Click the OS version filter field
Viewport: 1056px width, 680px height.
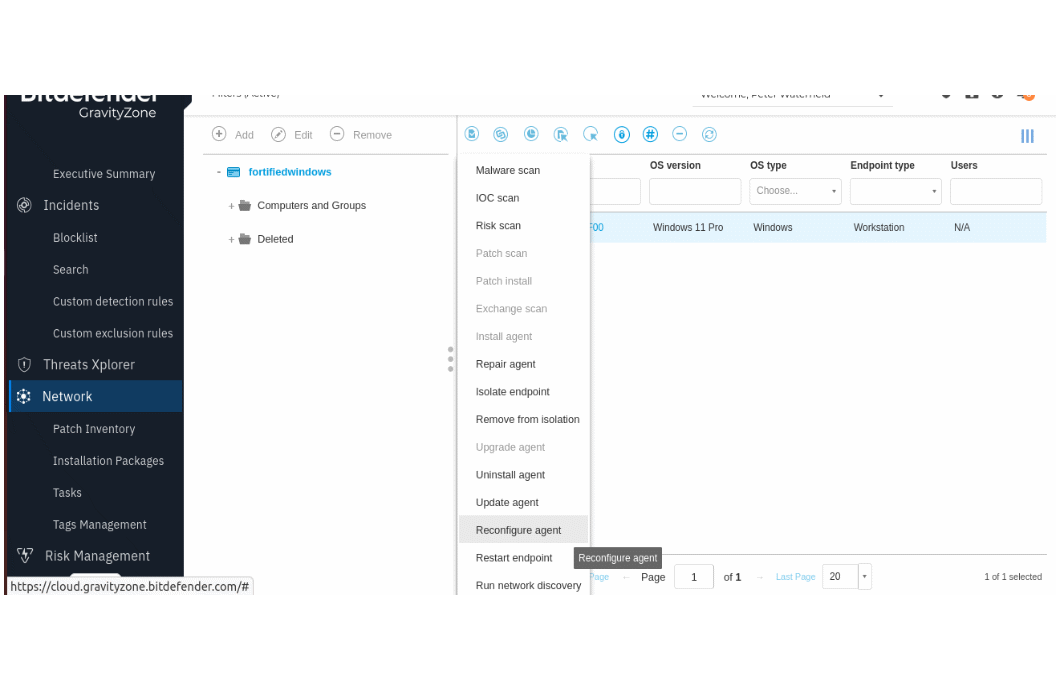tap(695, 191)
